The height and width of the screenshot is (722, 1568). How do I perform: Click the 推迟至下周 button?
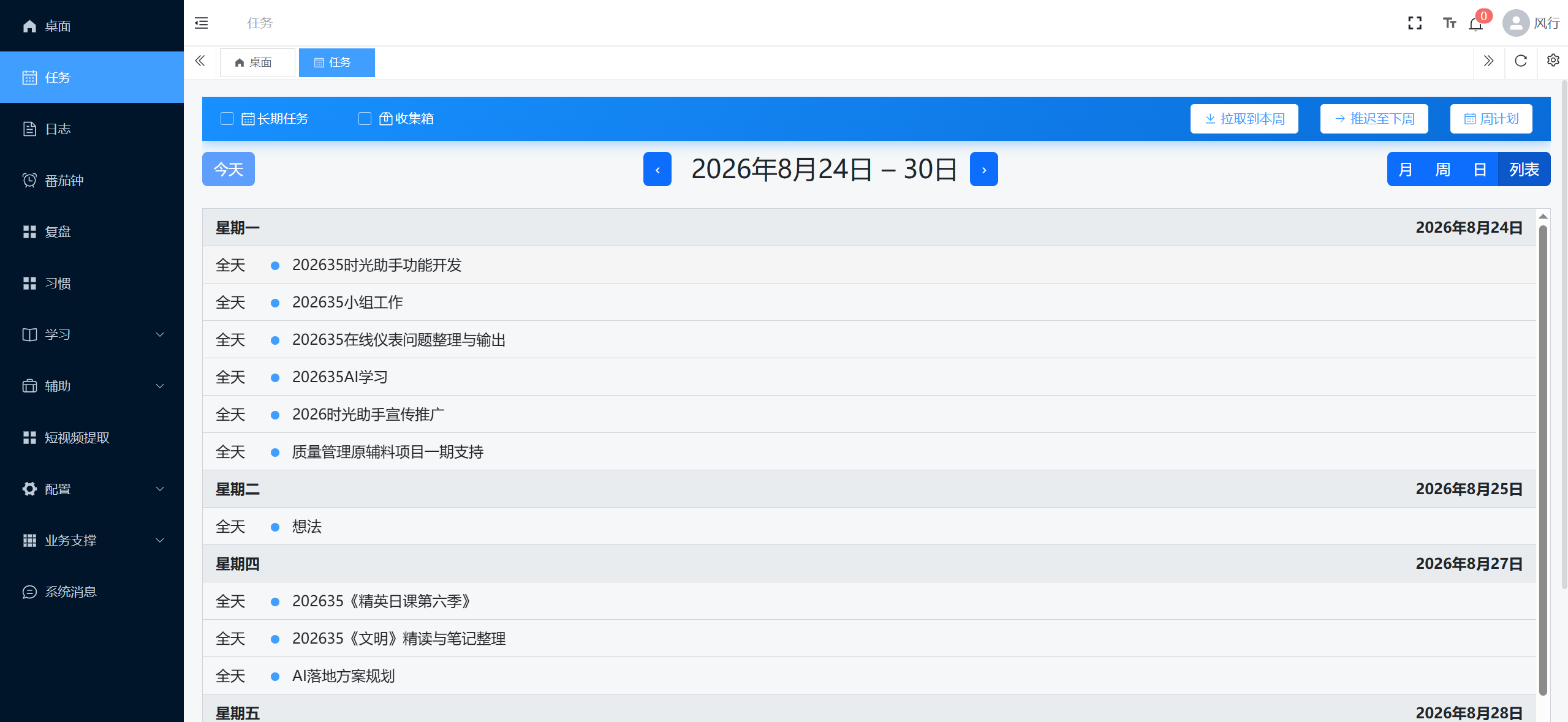[x=1374, y=119]
